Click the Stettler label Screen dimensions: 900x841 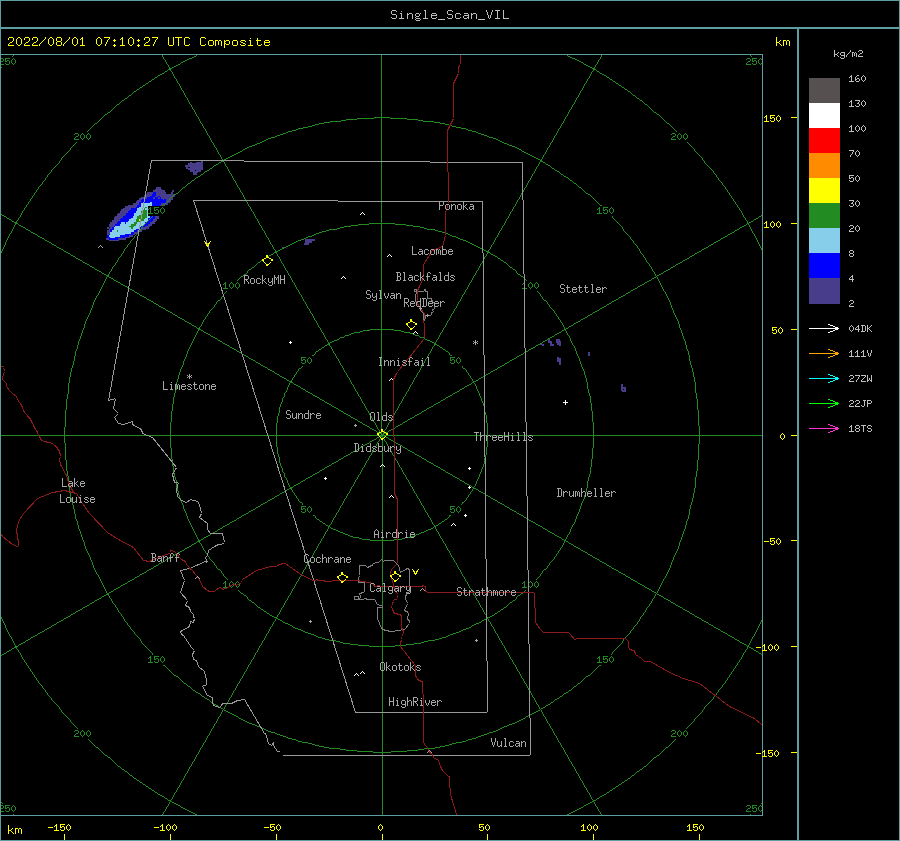(583, 289)
